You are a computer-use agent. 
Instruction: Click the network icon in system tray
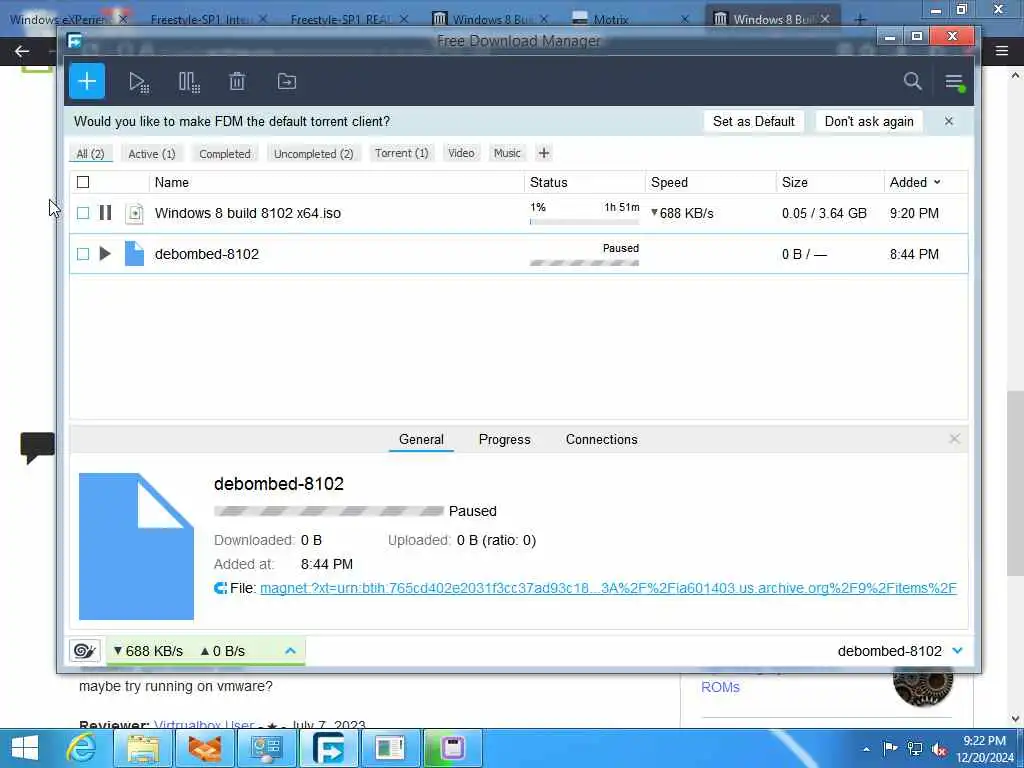pos(915,749)
